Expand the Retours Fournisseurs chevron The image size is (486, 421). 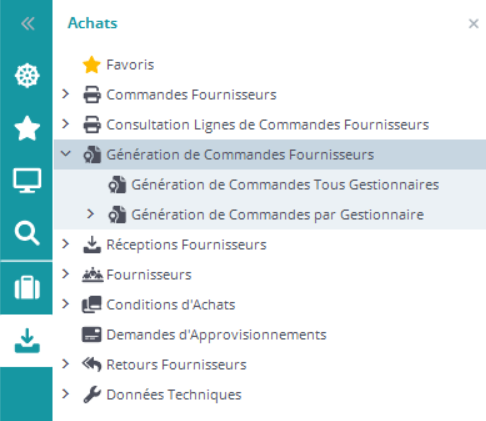pos(66,364)
